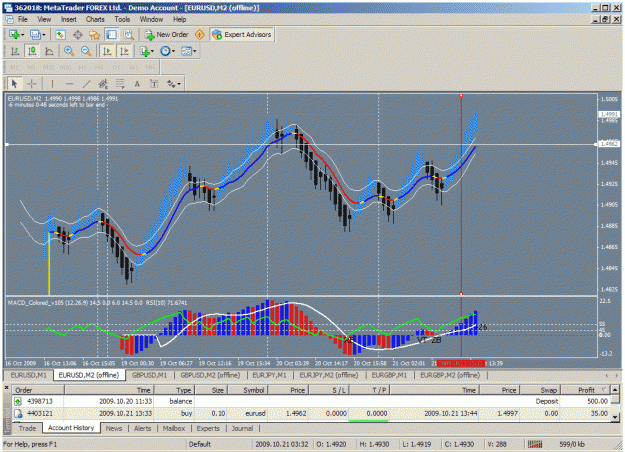Open the News tab in Terminal
625x452 pixels.
point(114,428)
